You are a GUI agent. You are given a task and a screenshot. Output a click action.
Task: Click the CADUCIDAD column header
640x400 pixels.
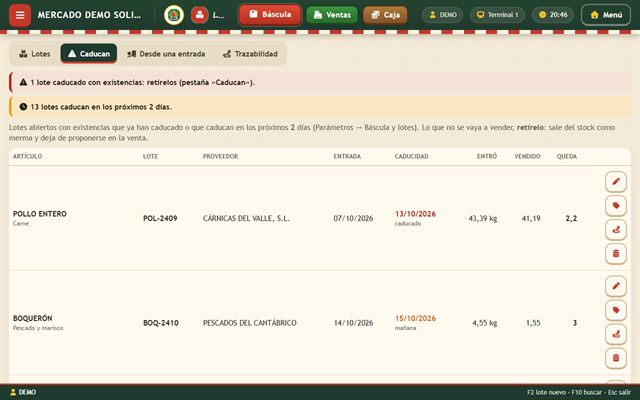click(x=411, y=156)
